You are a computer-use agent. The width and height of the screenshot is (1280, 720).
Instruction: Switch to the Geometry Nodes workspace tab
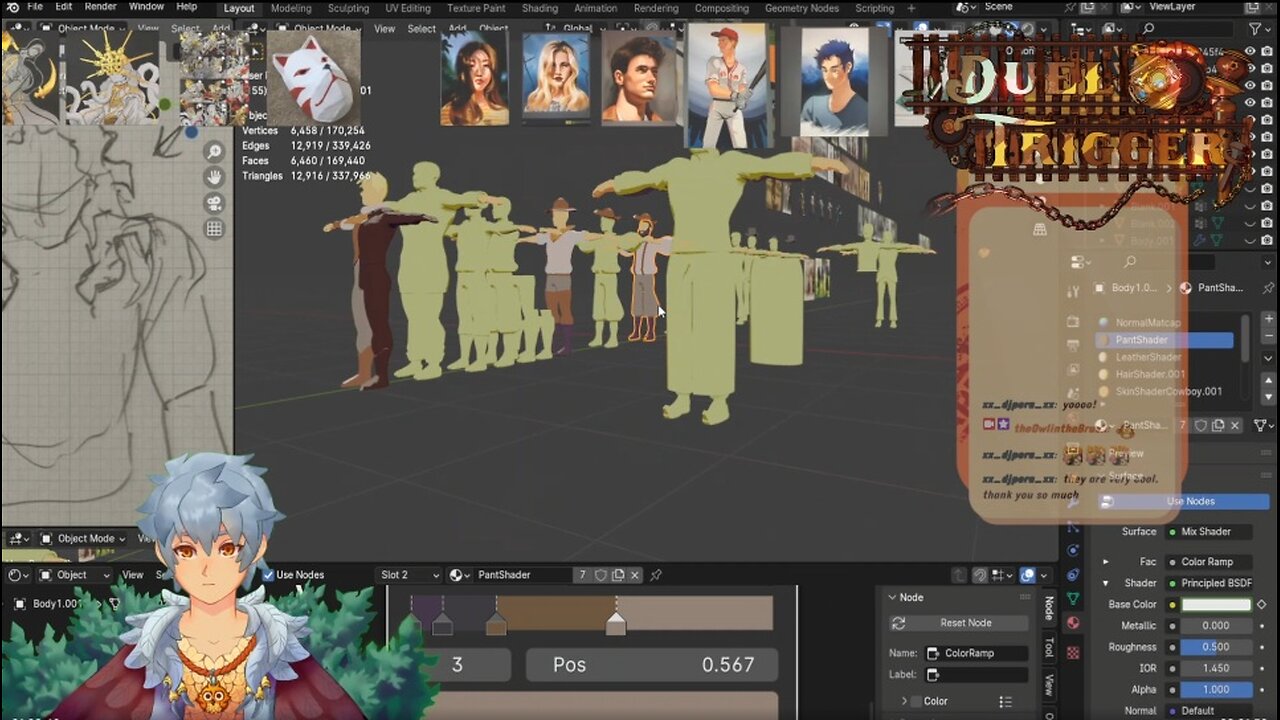click(802, 8)
